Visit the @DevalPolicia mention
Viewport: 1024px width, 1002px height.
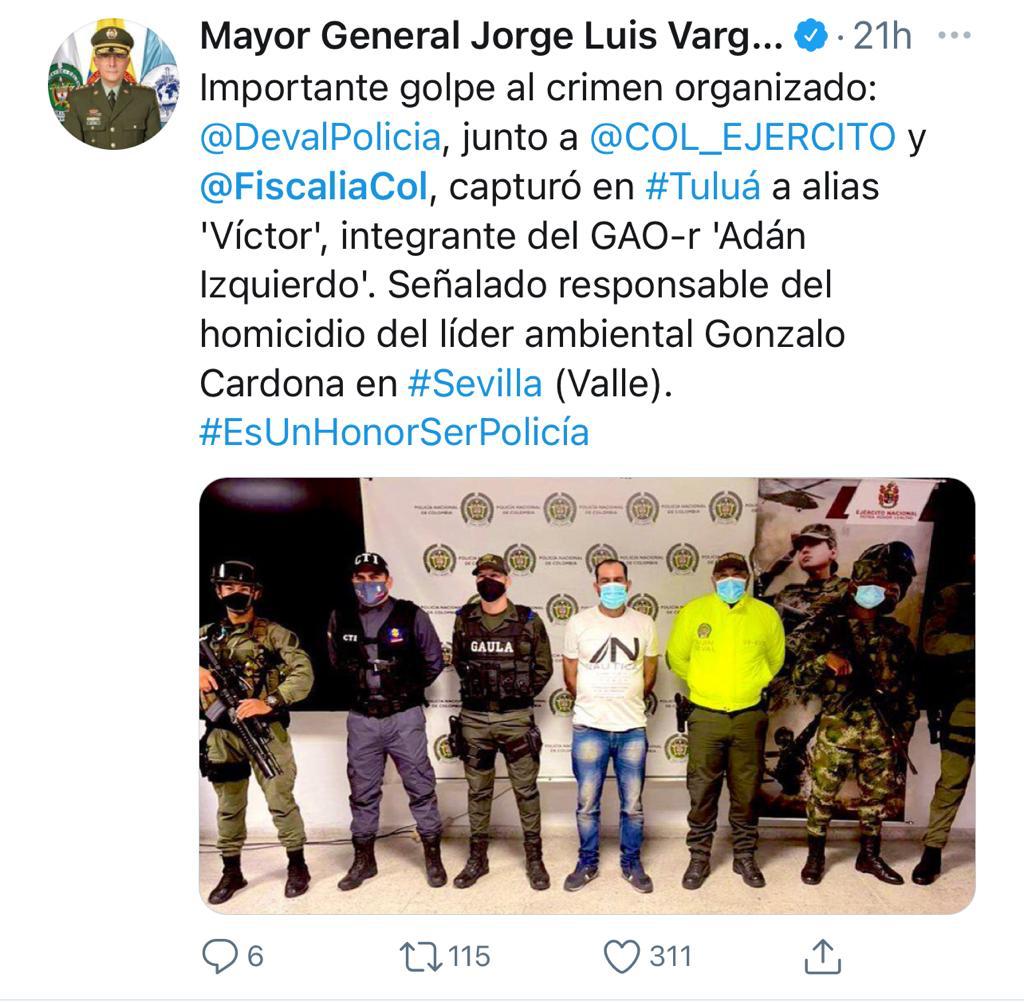(x=321, y=137)
